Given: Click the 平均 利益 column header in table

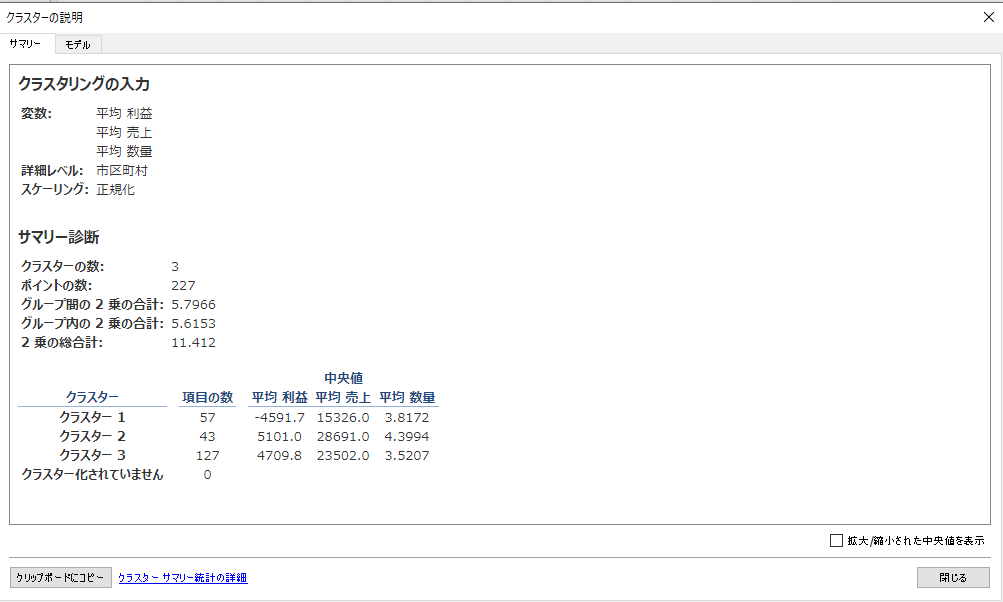Looking at the screenshot, I should (279, 398).
